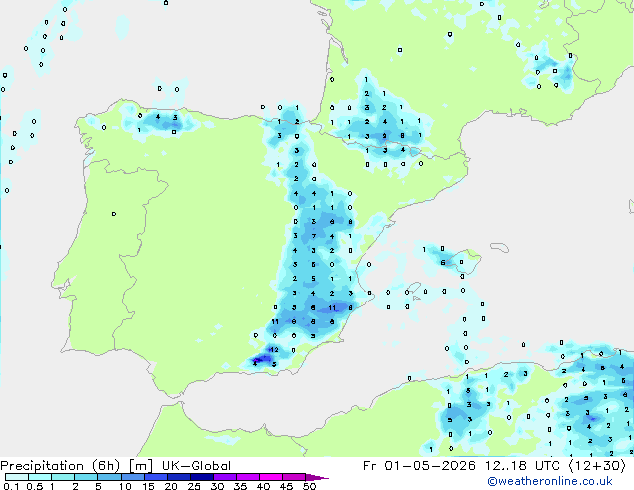
Task: Click the 'UK-Global' model label
Action: [196, 466]
